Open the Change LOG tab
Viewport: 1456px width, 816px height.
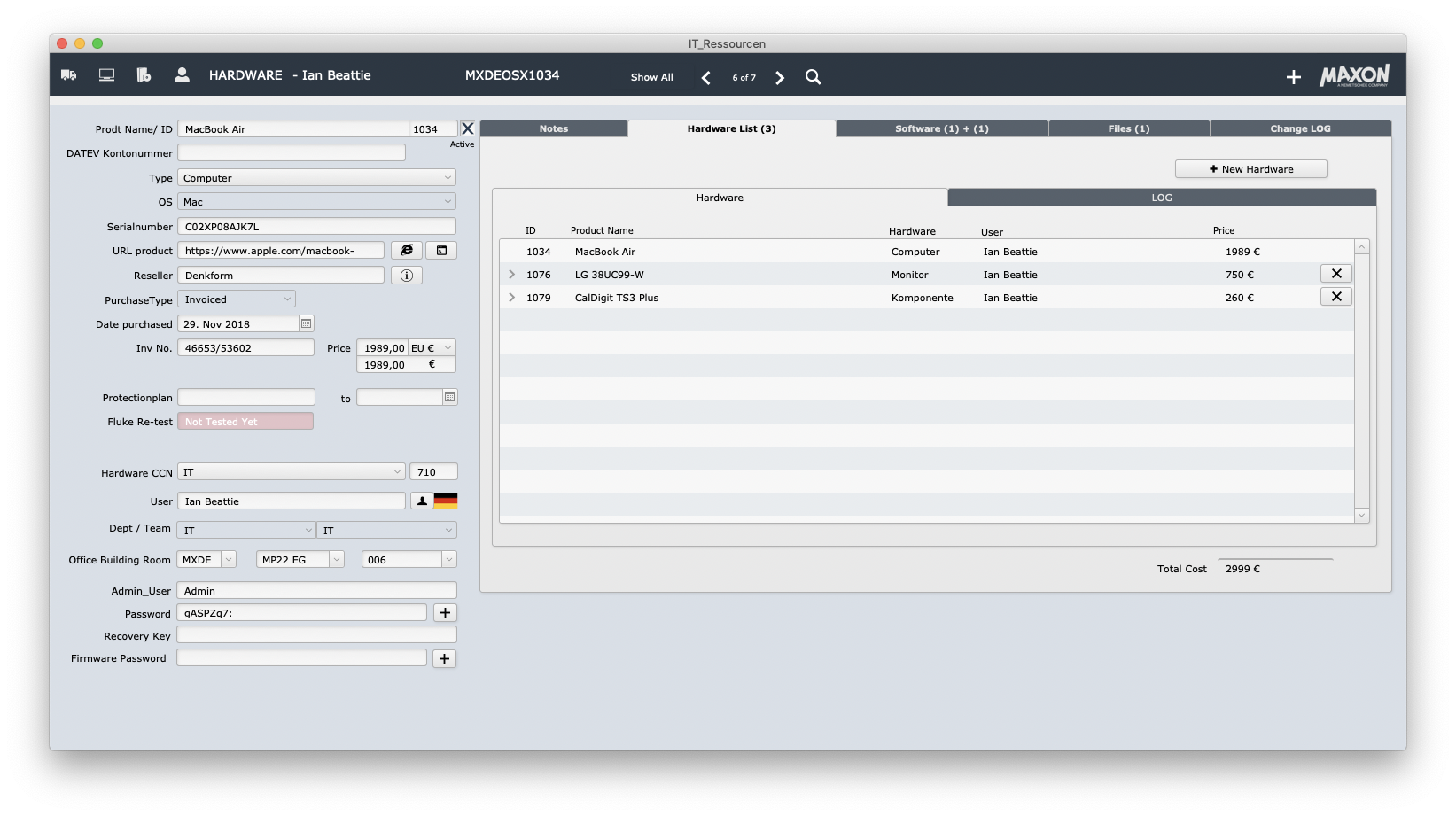click(x=1300, y=128)
